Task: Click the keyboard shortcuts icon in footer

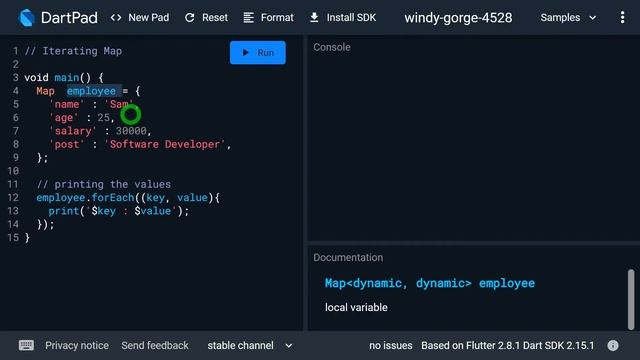Action: pyautogui.click(x=27, y=345)
